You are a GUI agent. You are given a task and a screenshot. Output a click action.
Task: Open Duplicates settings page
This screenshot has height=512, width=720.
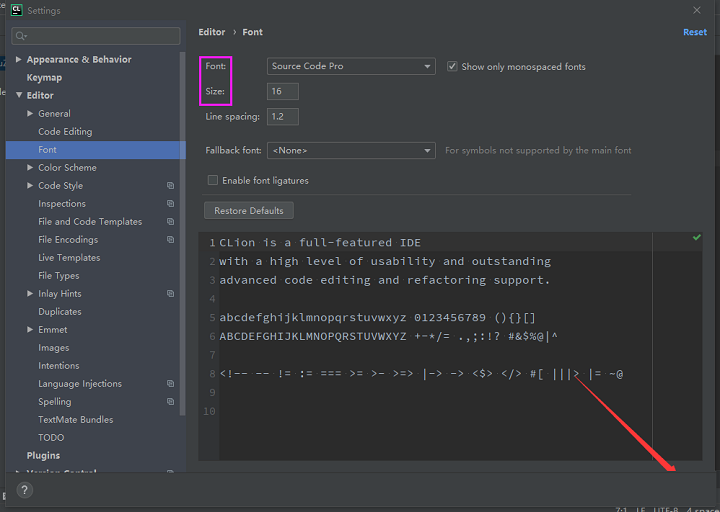[60, 311]
